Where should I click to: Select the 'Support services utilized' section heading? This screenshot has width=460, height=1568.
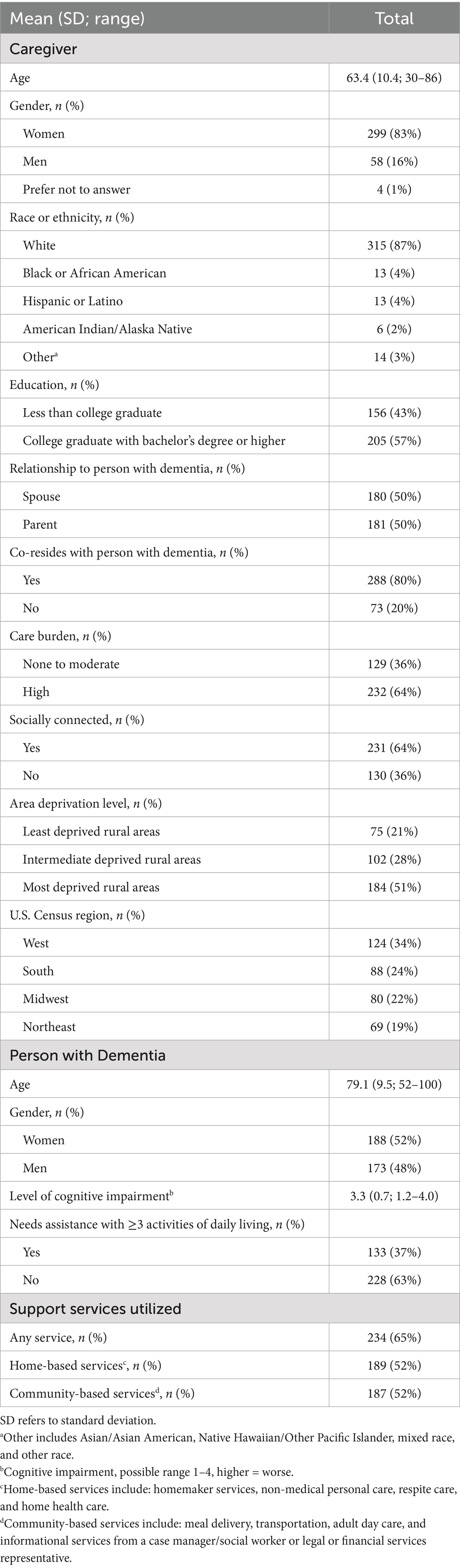tap(96, 1309)
